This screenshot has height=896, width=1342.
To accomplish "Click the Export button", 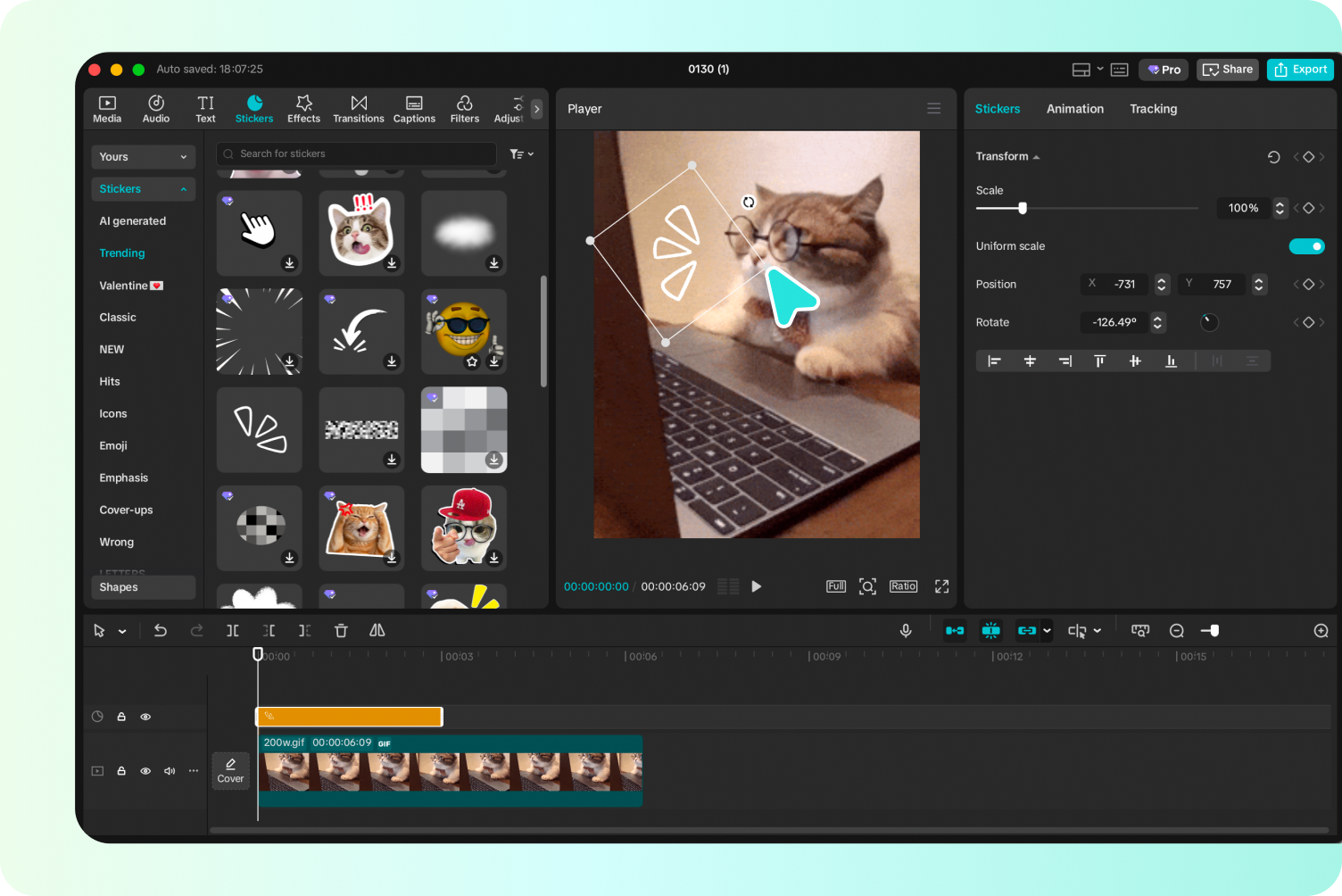I will (x=1300, y=69).
